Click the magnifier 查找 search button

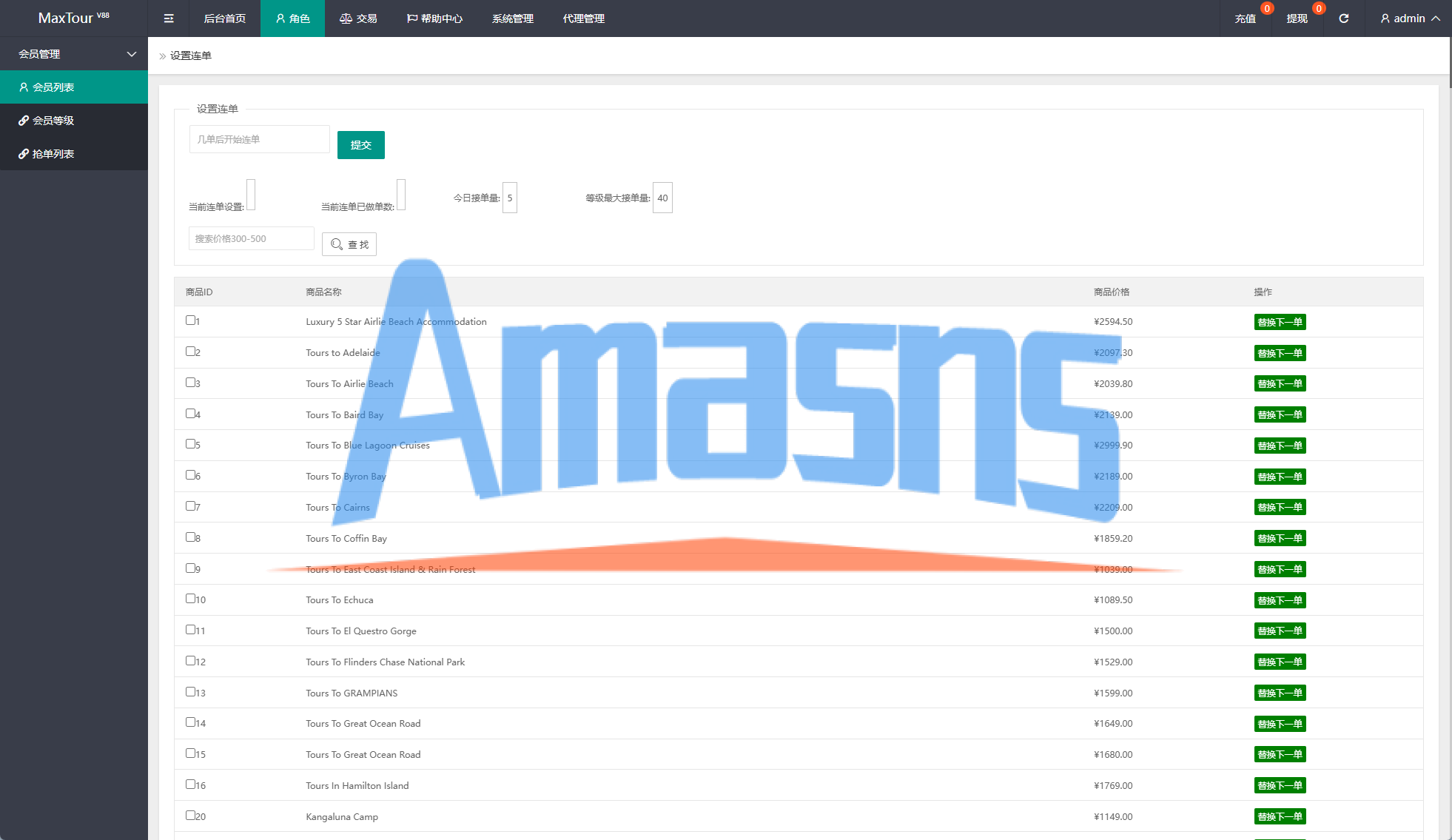click(349, 244)
